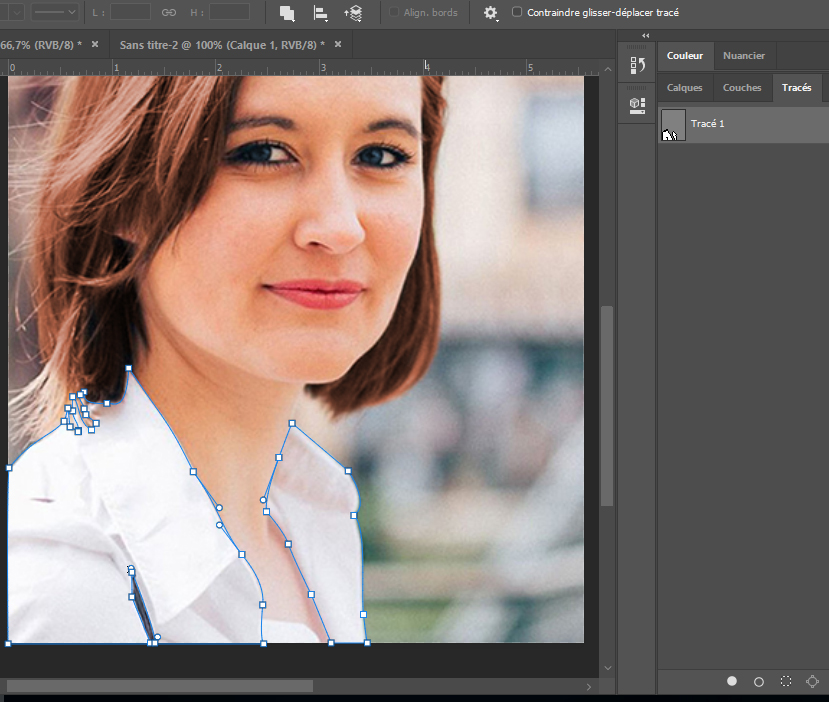This screenshot has width=829, height=702.
Task: Stroke path with brush icon
Action: click(759, 681)
